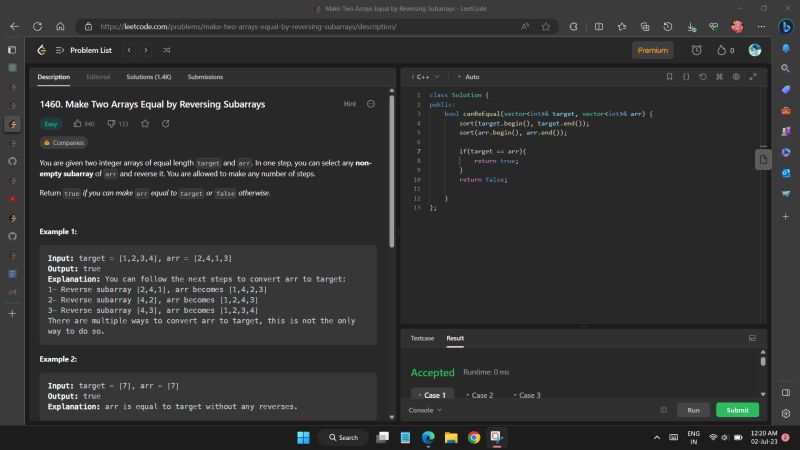Open editor settings gear icon

click(x=736, y=77)
